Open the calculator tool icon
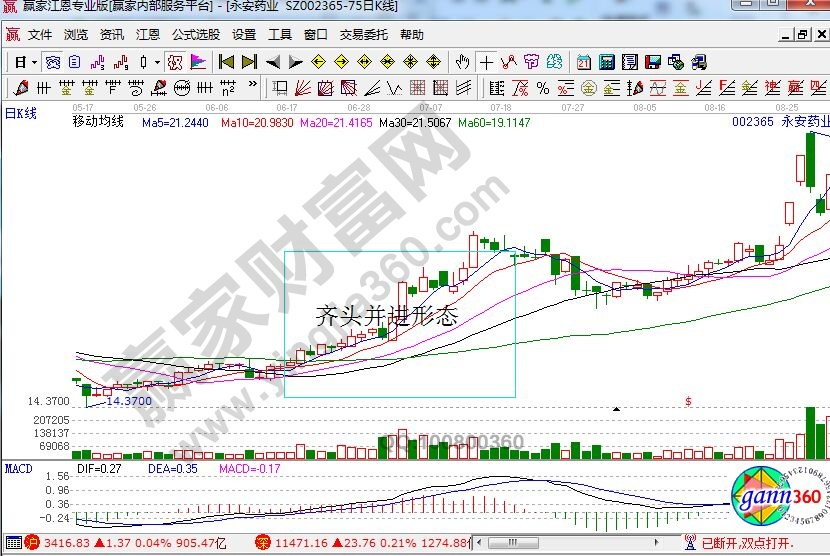Viewport: 830px width, 556px height. [x=605, y=62]
